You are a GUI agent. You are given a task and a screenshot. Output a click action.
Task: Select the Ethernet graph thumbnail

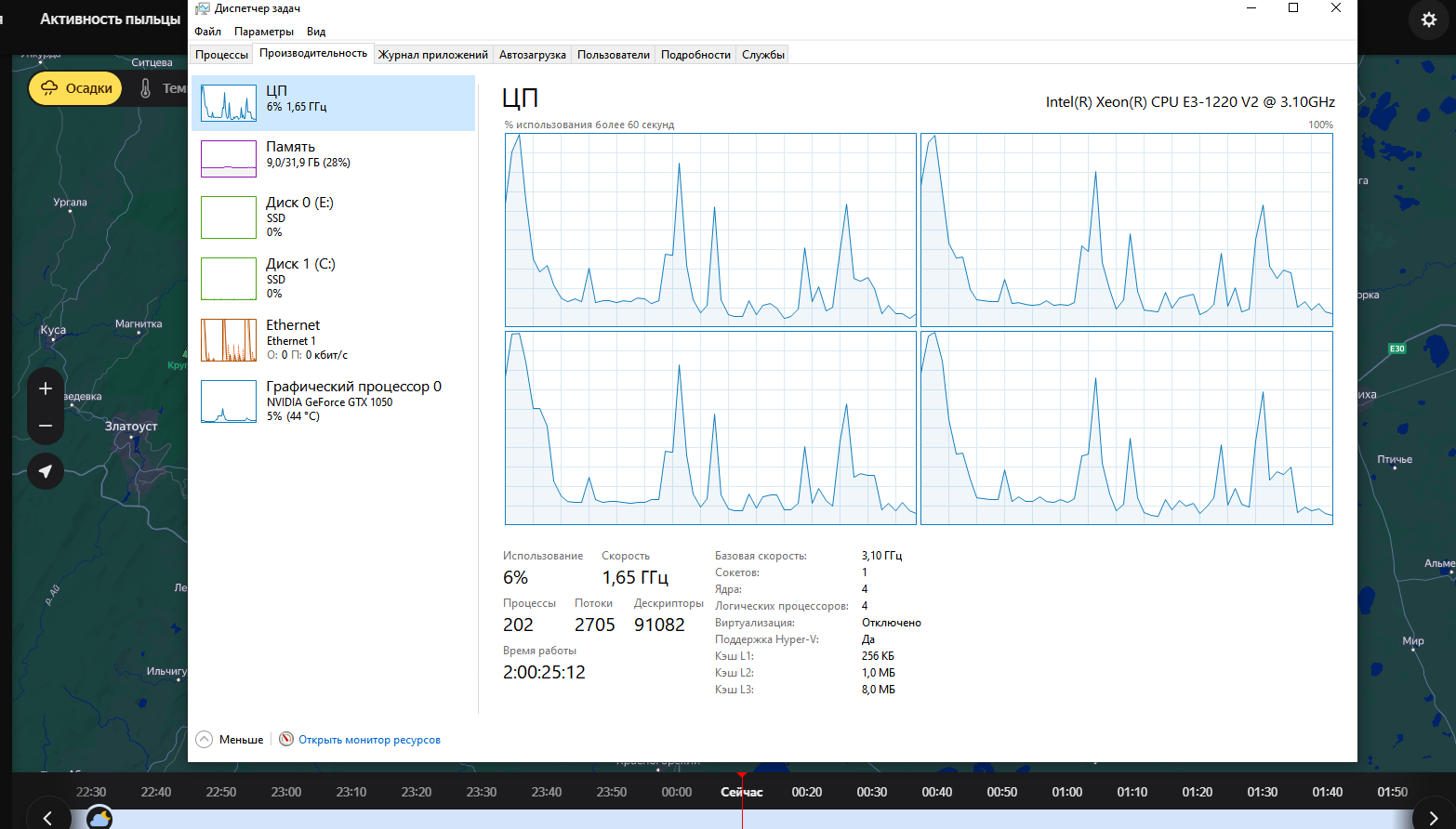click(229, 340)
